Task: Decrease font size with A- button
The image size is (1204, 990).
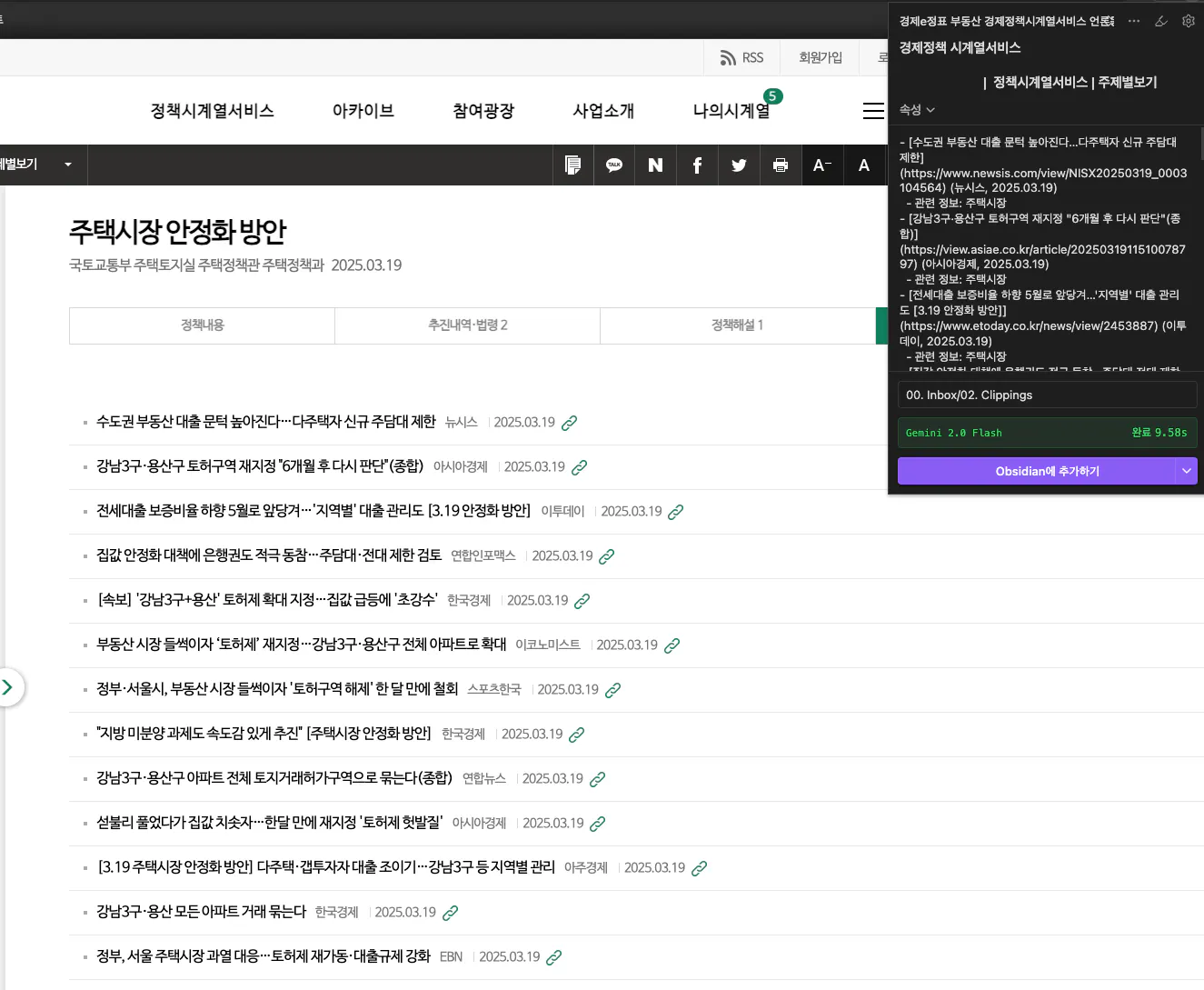Action: [x=822, y=165]
